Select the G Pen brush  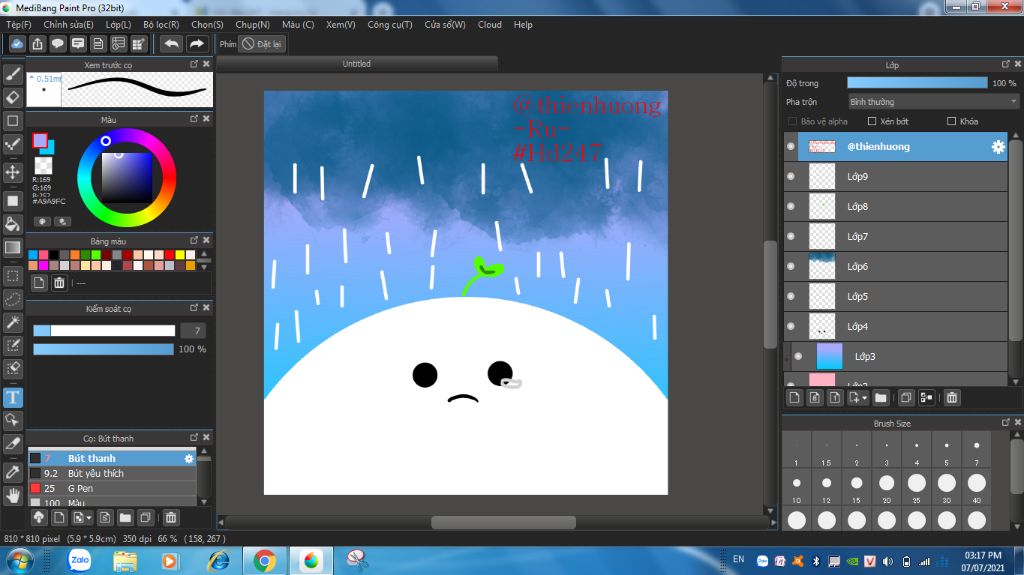[112, 489]
